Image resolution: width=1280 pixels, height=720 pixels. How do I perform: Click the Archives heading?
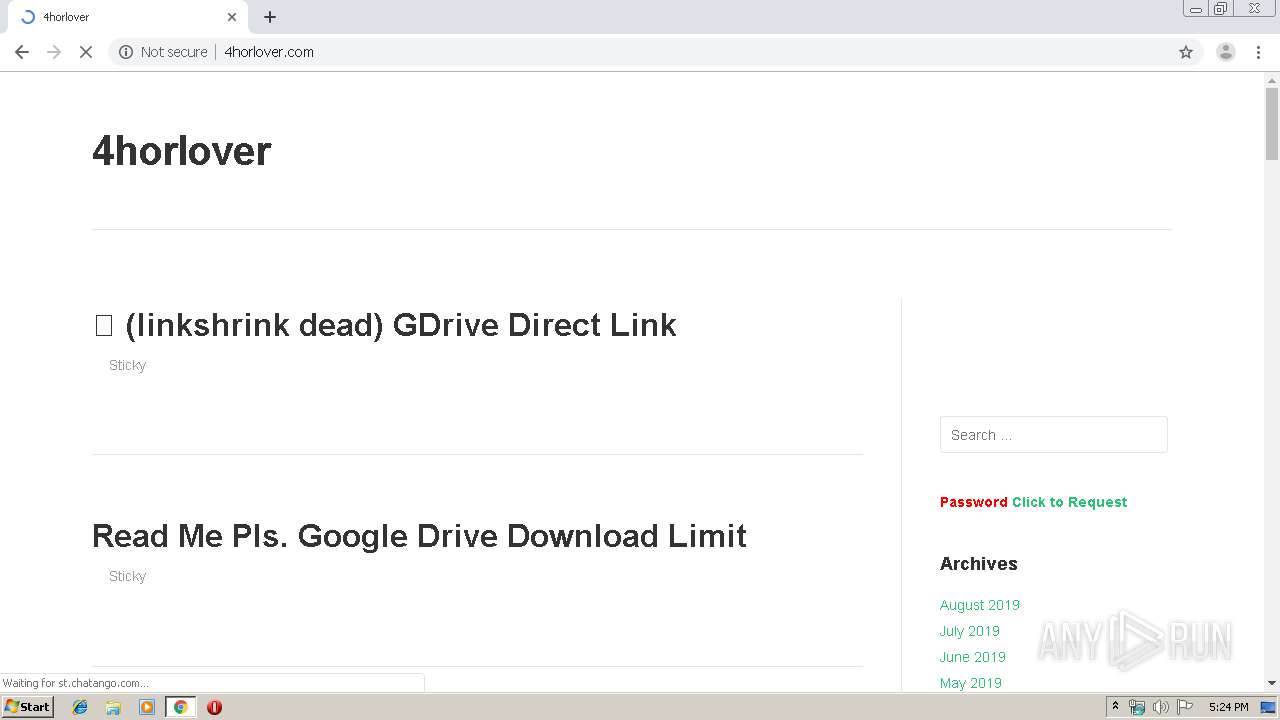[x=978, y=564]
